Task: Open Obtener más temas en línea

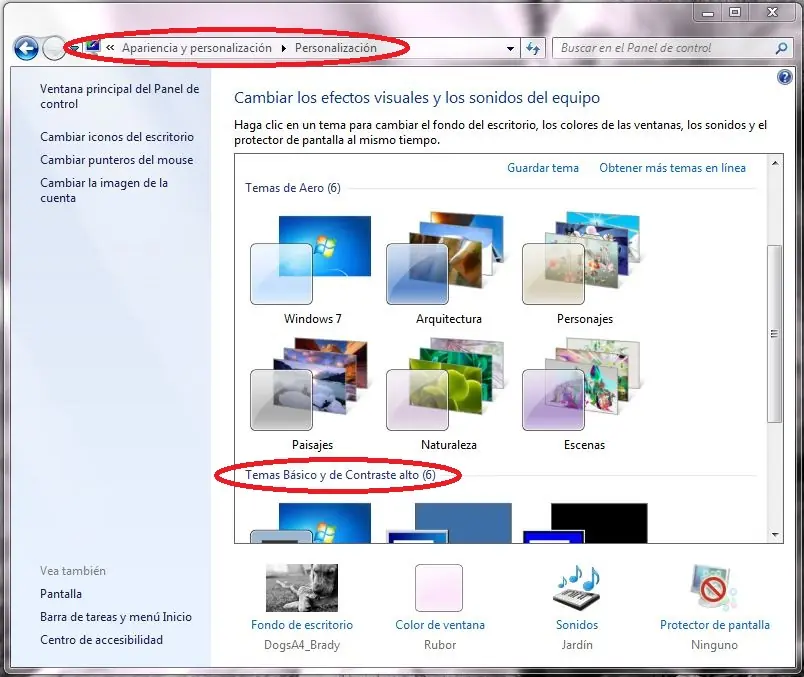Action: point(672,168)
